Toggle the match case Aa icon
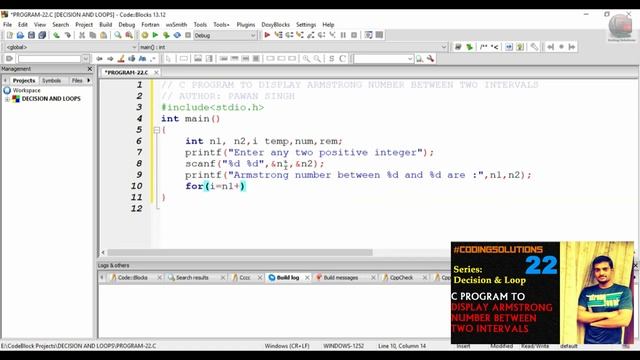The image size is (640, 360). (x=142, y=59)
